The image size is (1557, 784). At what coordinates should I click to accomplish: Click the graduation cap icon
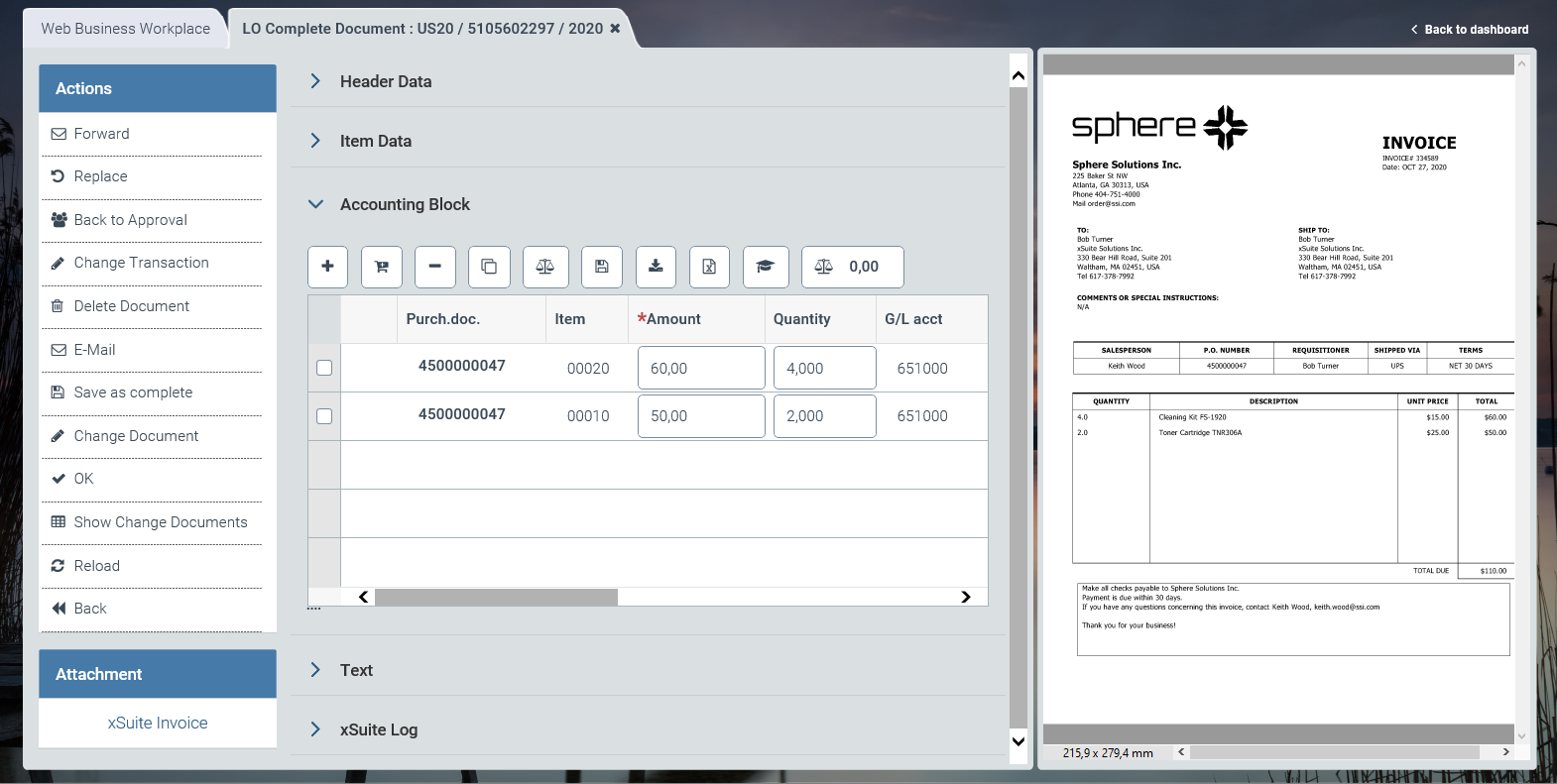click(x=765, y=267)
